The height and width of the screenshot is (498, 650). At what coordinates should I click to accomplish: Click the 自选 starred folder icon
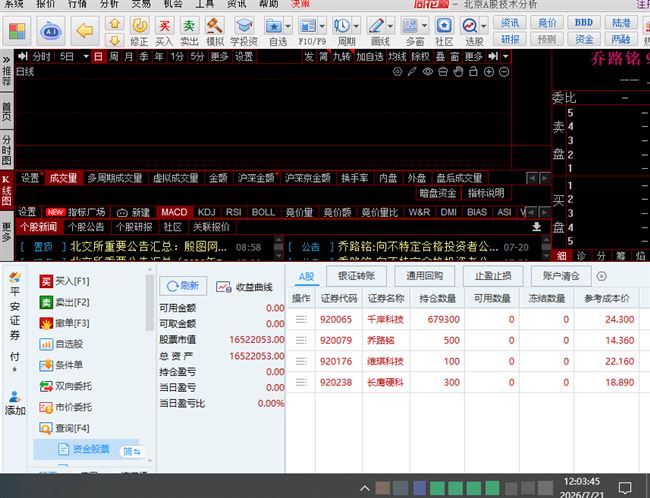pyautogui.click(x=274, y=26)
